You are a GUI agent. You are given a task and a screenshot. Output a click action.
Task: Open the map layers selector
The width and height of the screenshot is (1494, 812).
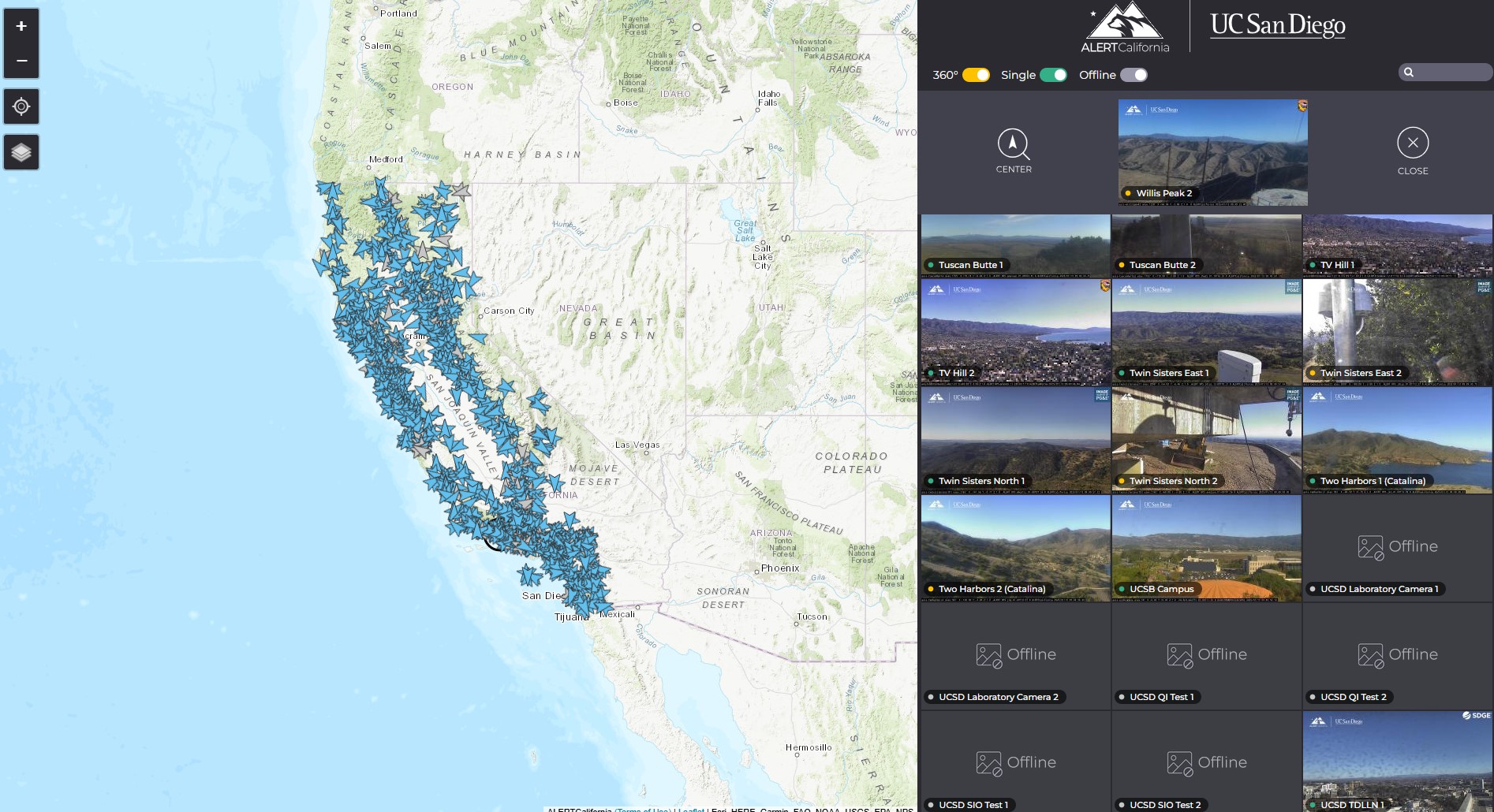tap(21, 151)
